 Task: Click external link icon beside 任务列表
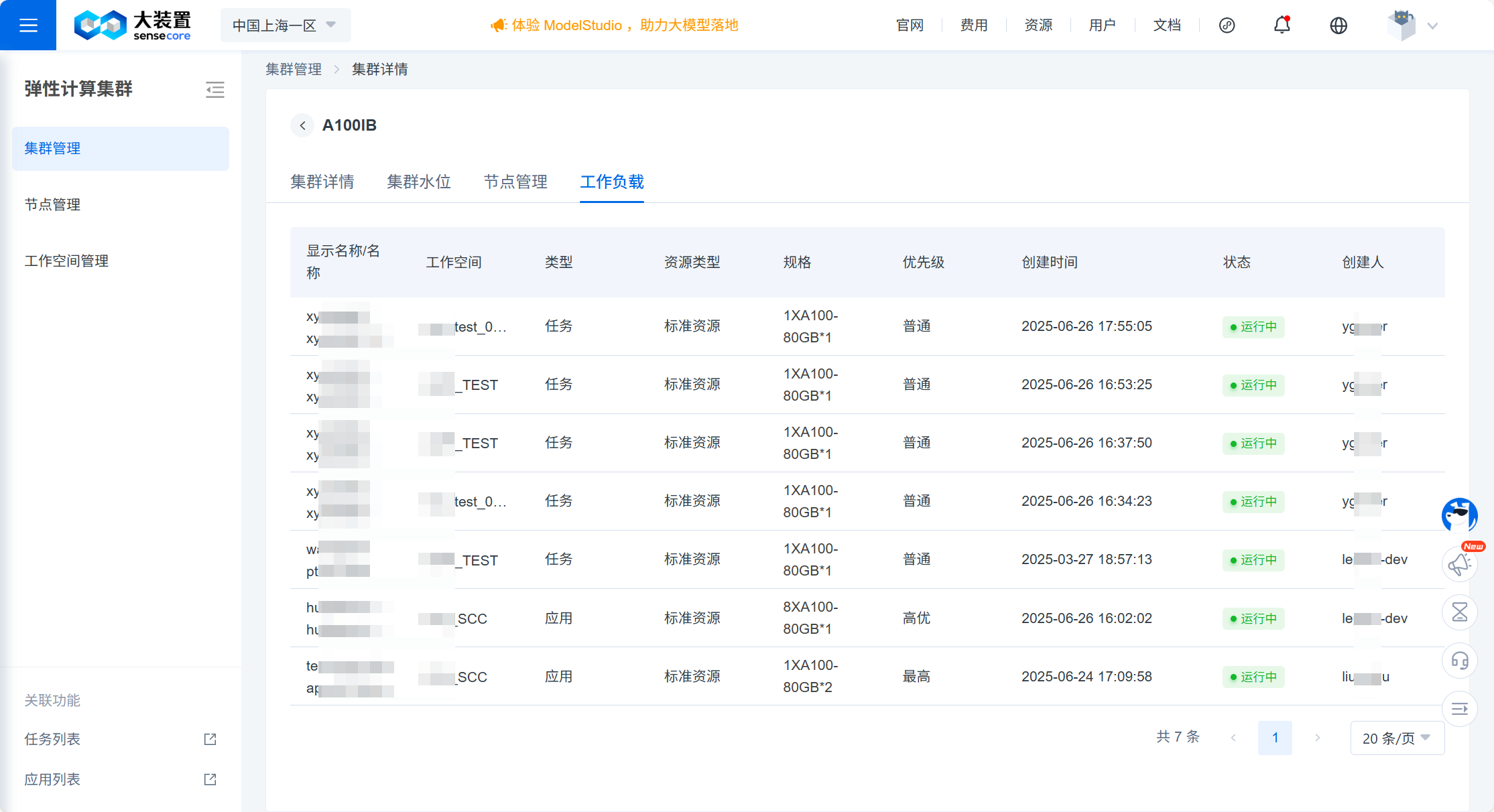(x=210, y=739)
